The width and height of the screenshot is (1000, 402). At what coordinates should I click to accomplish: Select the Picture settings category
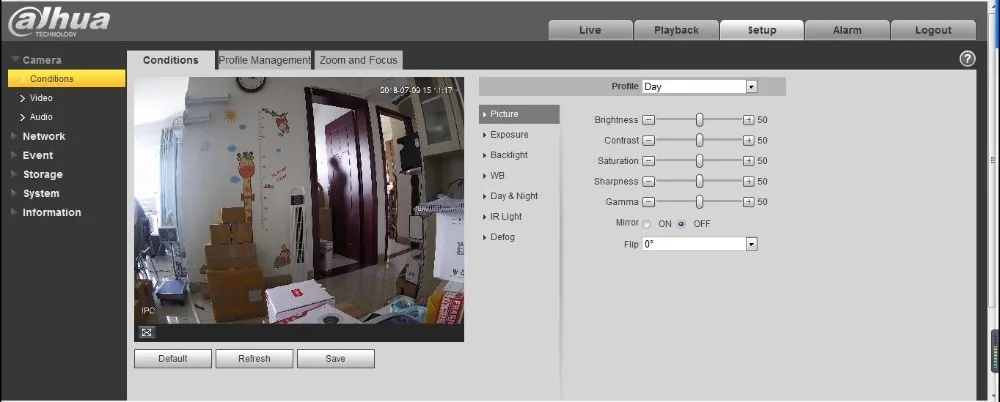point(519,114)
